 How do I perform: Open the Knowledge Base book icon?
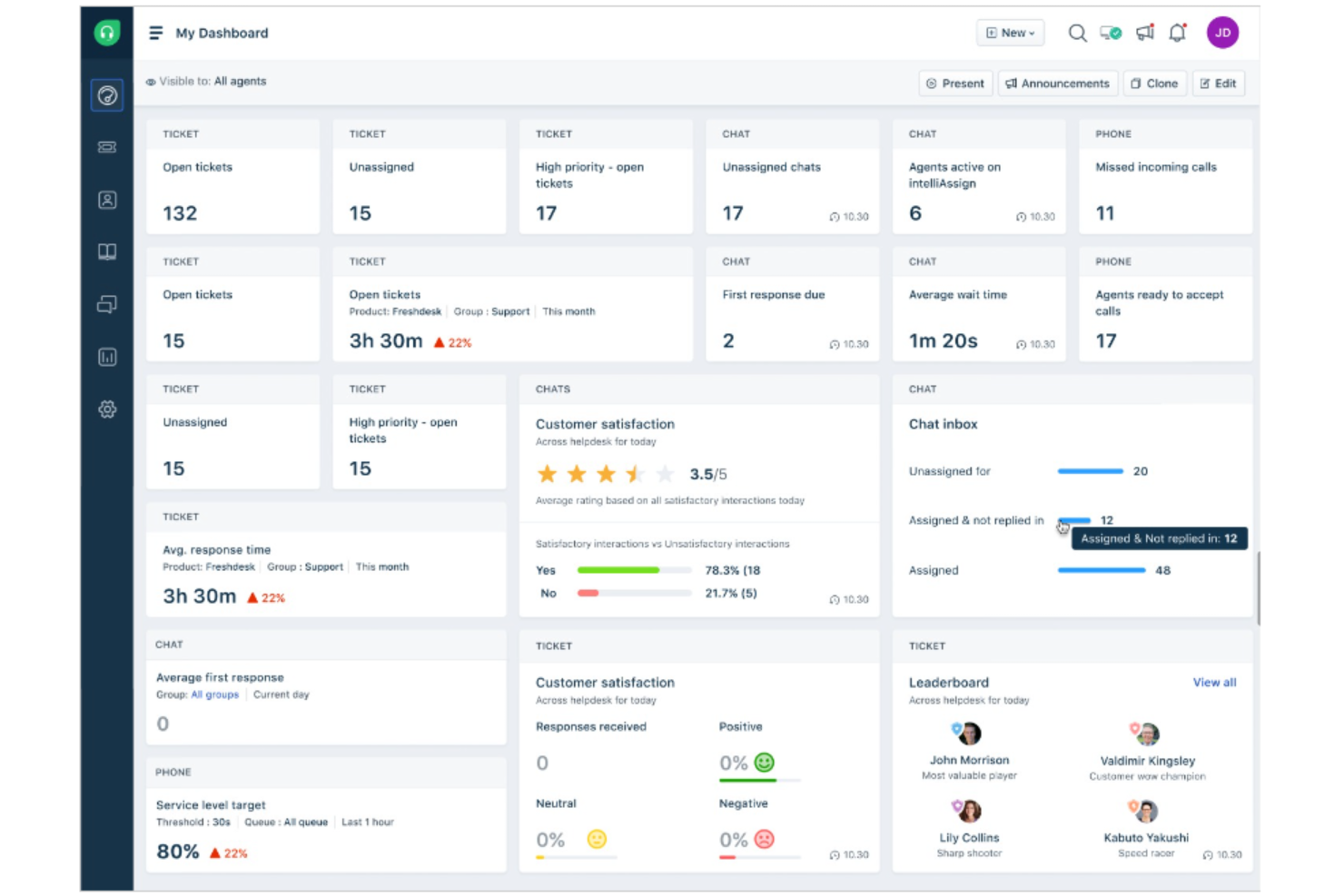coord(106,251)
